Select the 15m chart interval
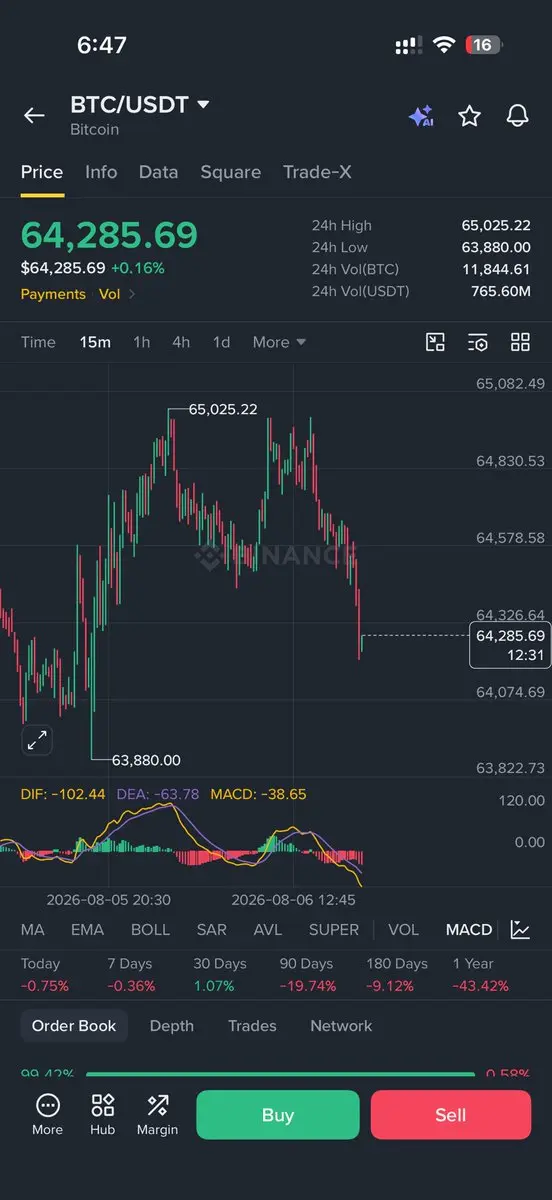 pos(95,342)
